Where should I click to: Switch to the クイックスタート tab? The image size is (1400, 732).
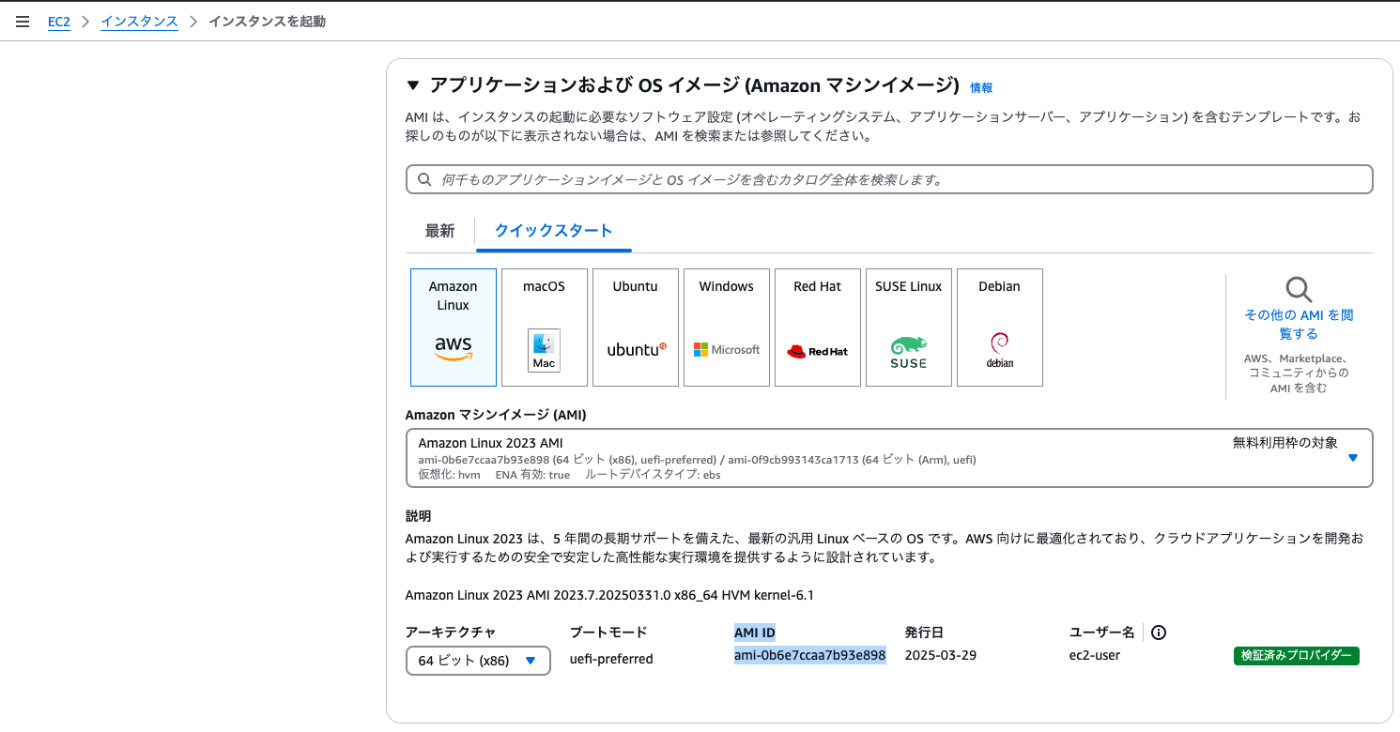(553, 231)
